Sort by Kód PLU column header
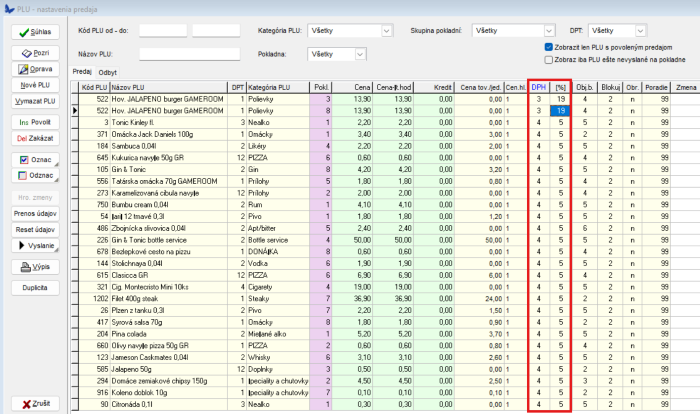Image resolution: width=700 pixels, height=414 pixels. tap(94, 87)
